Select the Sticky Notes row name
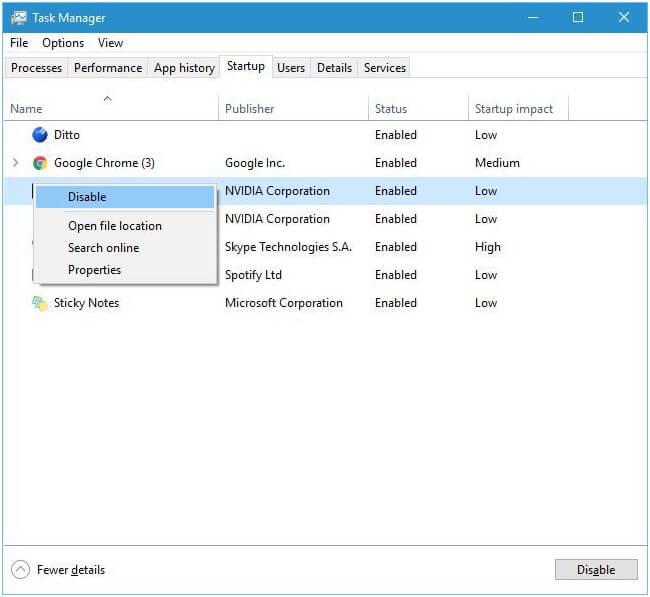 86,303
